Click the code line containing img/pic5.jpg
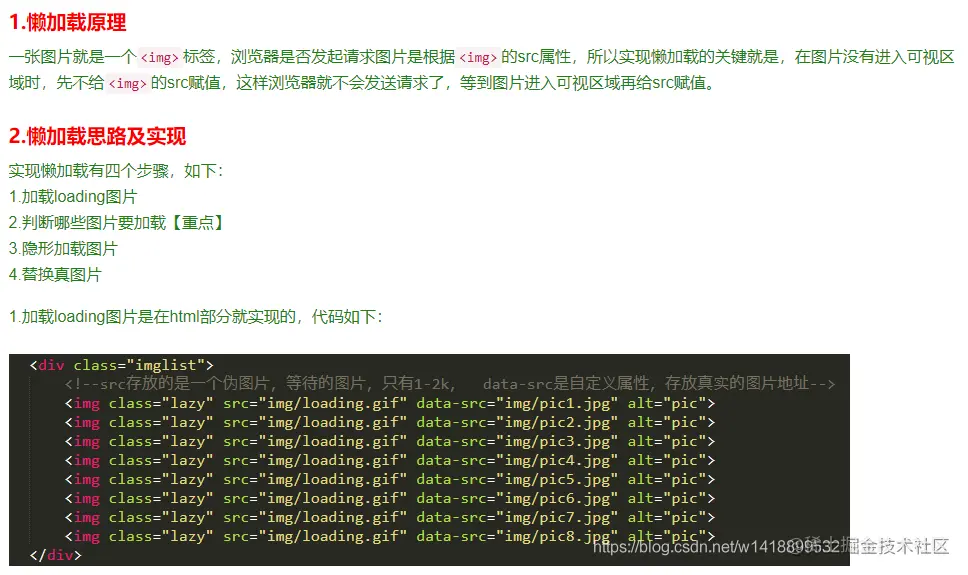This screenshot has height=575, width=968. click(x=390, y=480)
